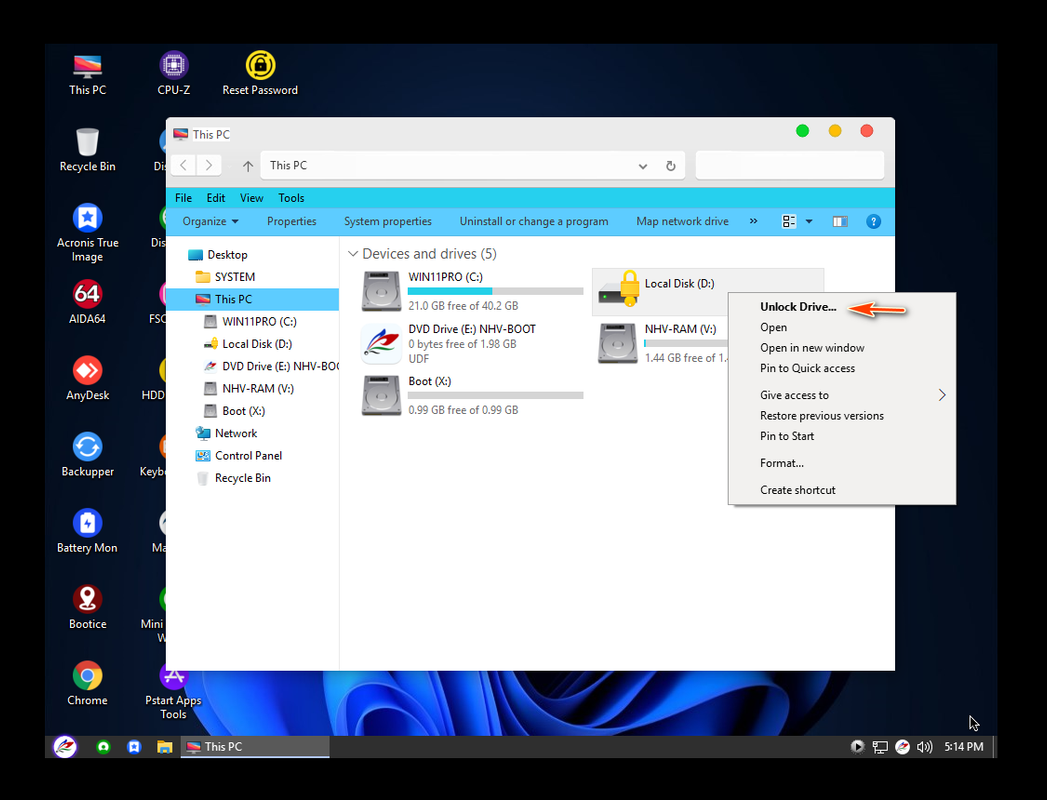
Task: Select DVD Drive (E:) NHV-BOOT icon
Action: (381, 343)
